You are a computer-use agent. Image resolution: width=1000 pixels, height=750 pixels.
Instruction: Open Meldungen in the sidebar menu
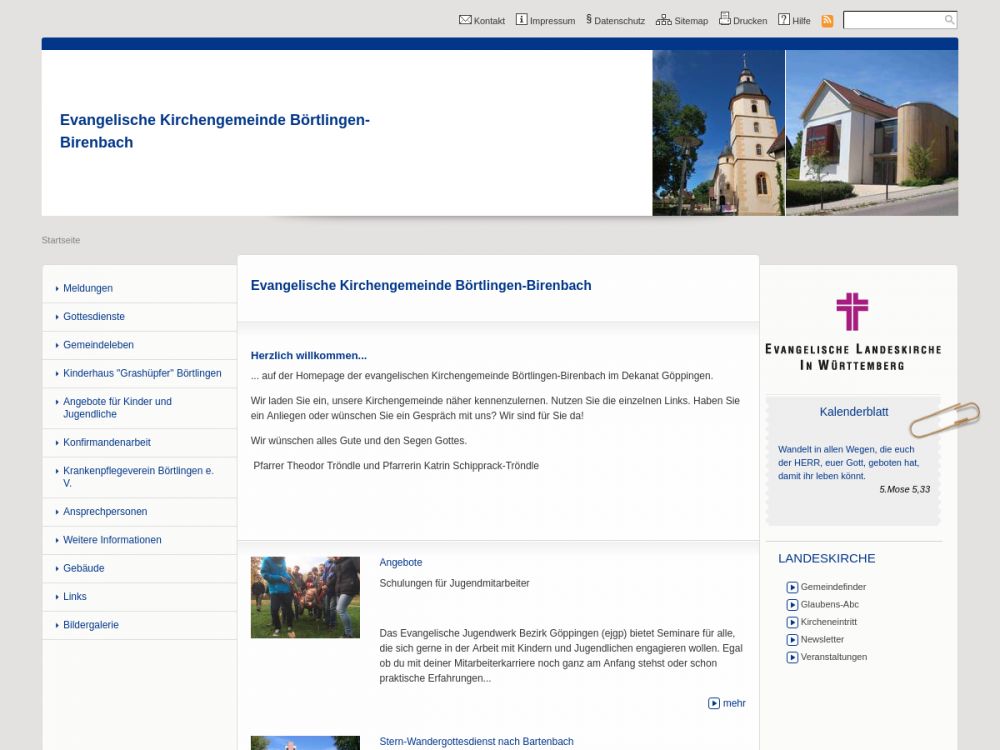click(88, 288)
